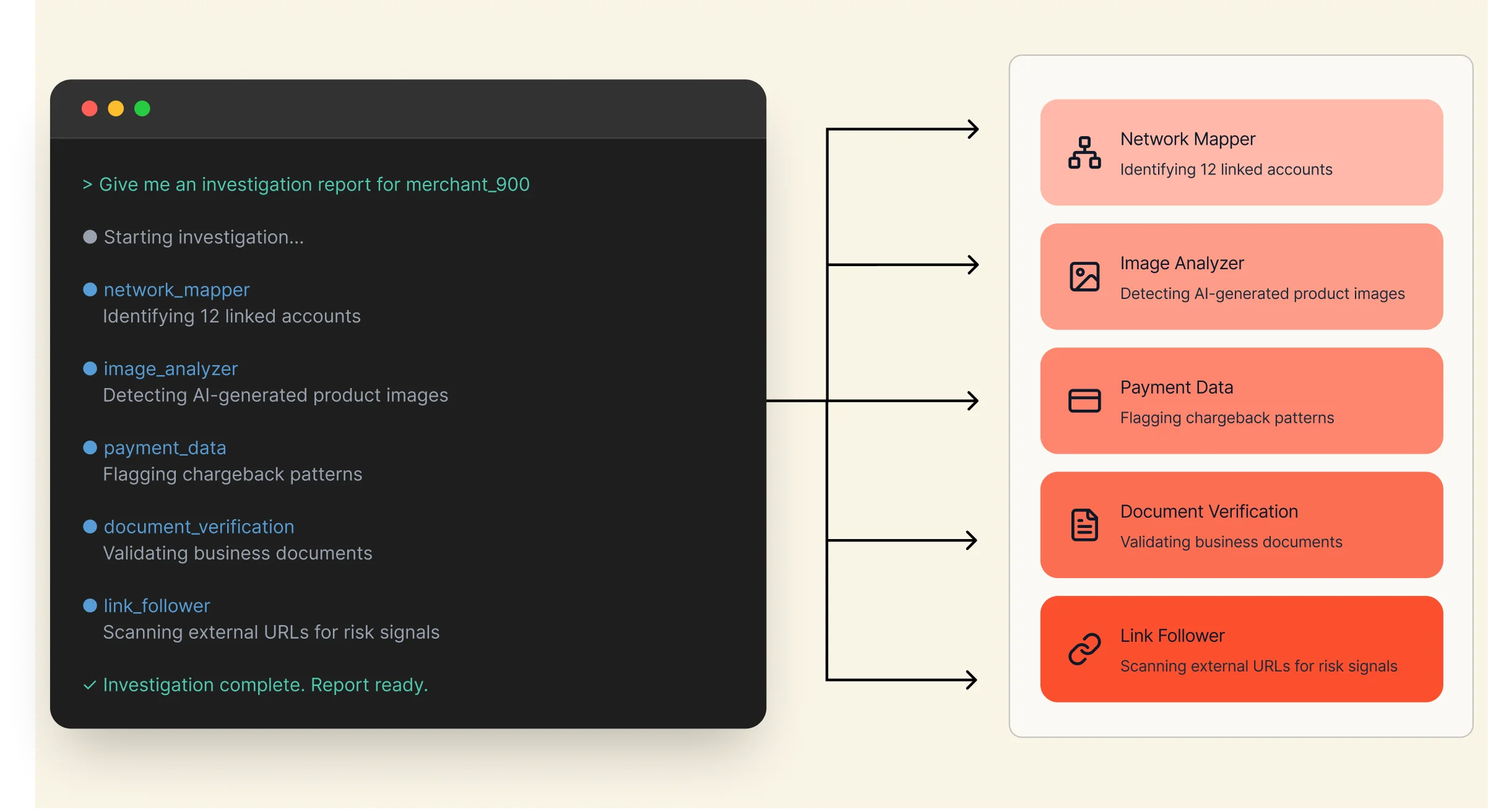Open the payment_data tool entry
Screen dimensions: 1488x812
pos(165,447)
